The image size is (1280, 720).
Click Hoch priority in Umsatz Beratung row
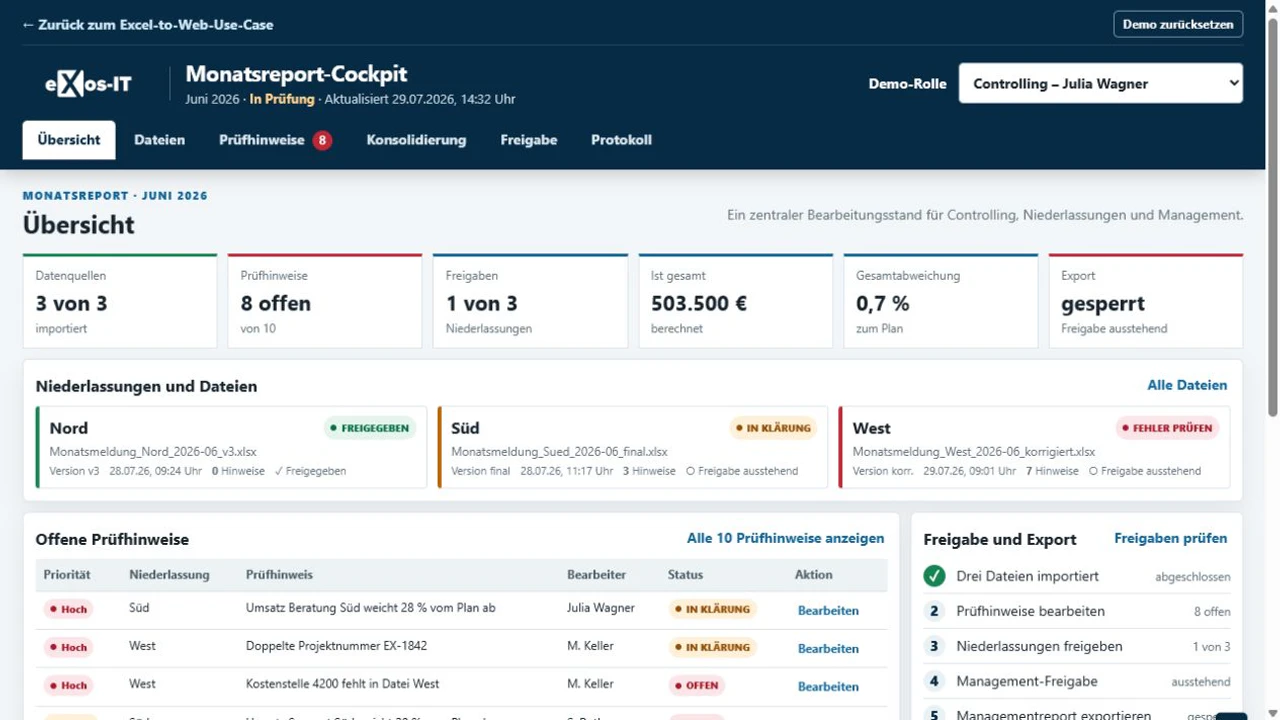point(69,609)
